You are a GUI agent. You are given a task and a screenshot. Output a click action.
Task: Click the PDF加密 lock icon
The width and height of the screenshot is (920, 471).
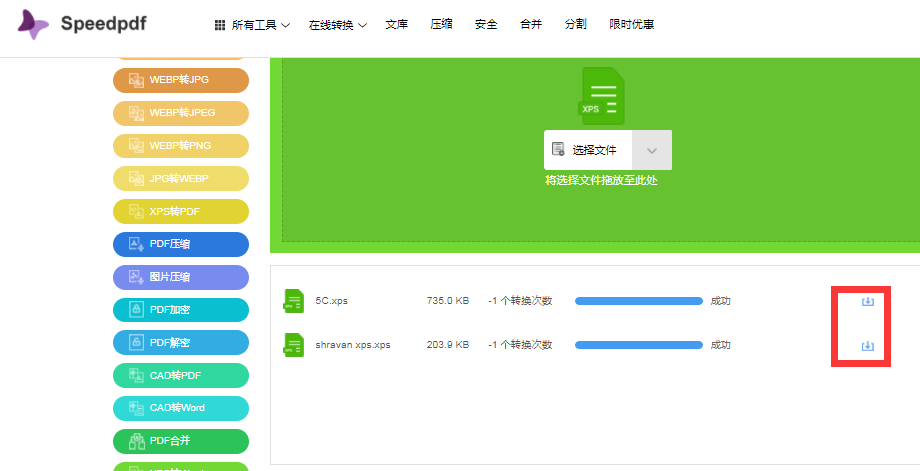click(x=136, y=310)
